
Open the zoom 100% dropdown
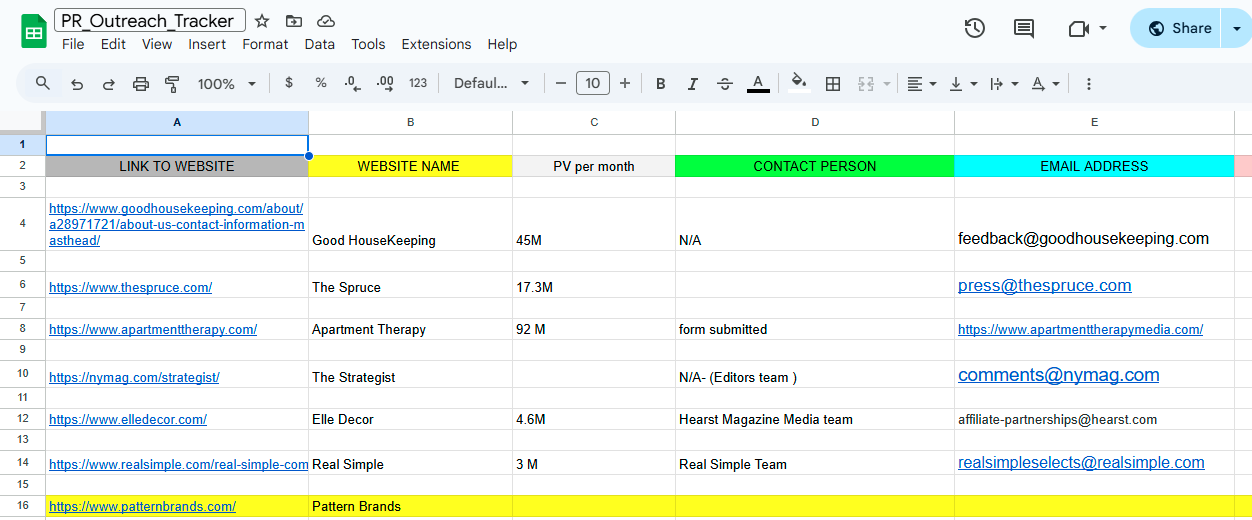(227, 84)
